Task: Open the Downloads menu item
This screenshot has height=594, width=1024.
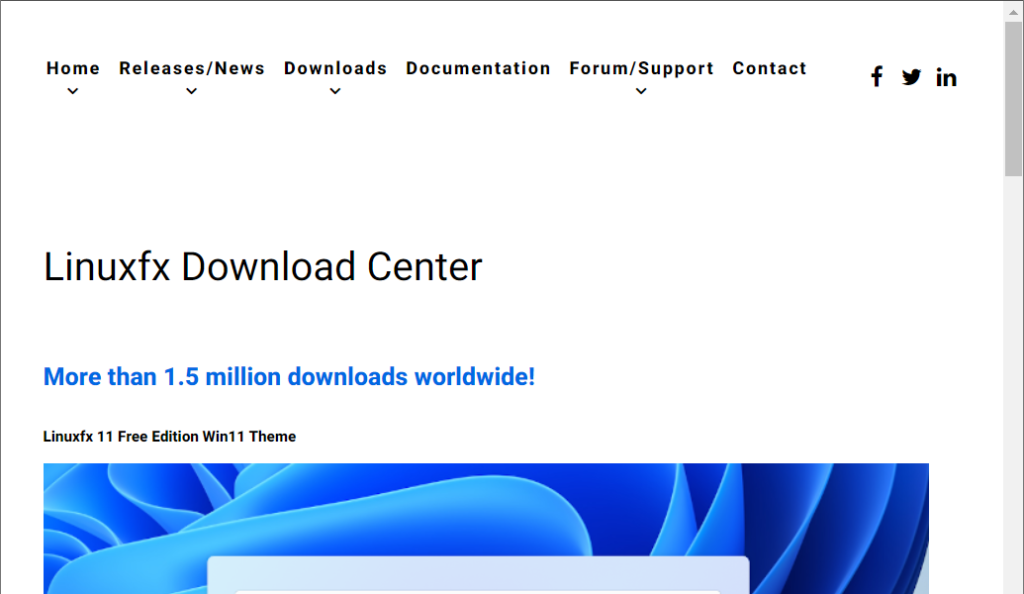Action: click(336, 68)
